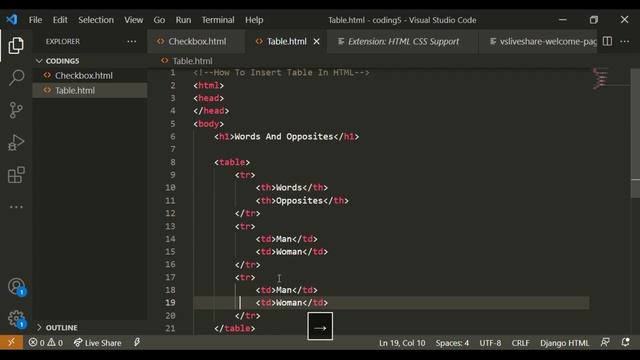Viewport: 640px width, 360px height.
Task: Start Live Share session
Action: 98,343
